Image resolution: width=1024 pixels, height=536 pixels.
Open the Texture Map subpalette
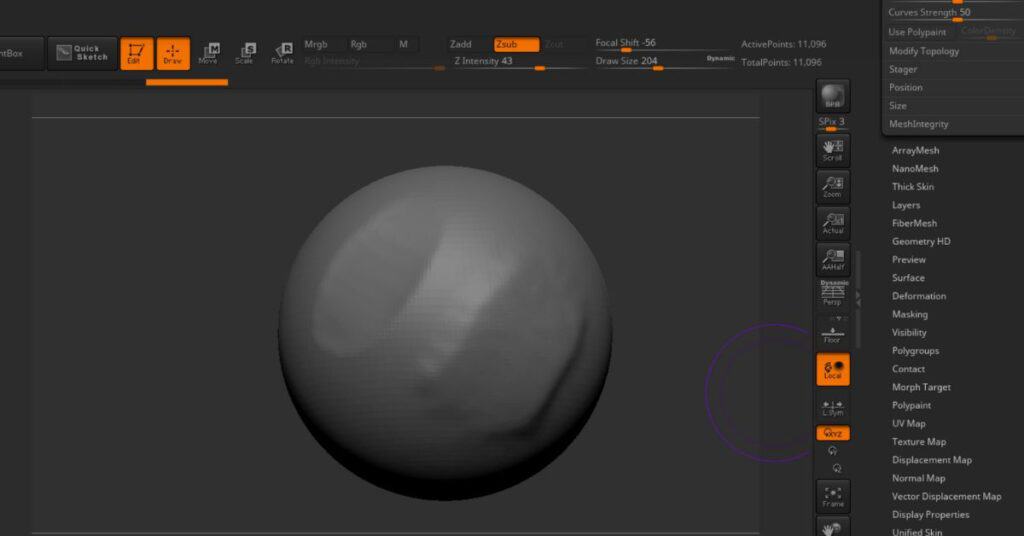tap(919, 442)
